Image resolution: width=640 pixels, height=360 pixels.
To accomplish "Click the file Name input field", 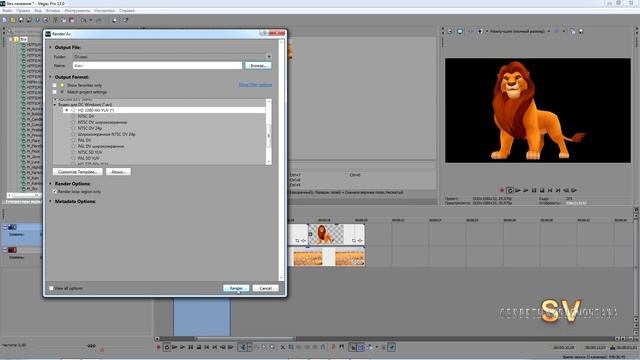I will (157, 65).
